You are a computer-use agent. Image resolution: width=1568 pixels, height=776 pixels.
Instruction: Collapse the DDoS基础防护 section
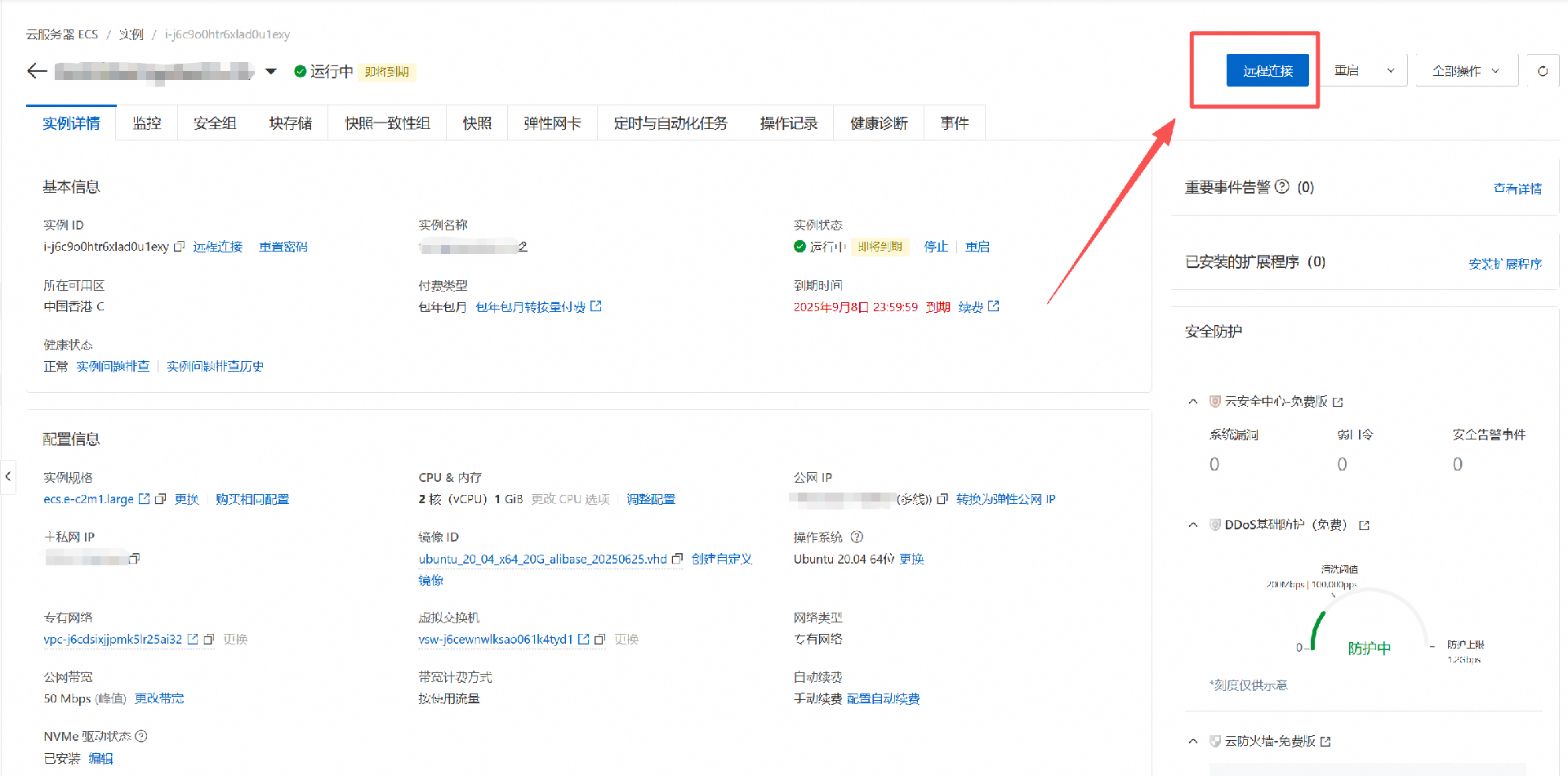1193,524
